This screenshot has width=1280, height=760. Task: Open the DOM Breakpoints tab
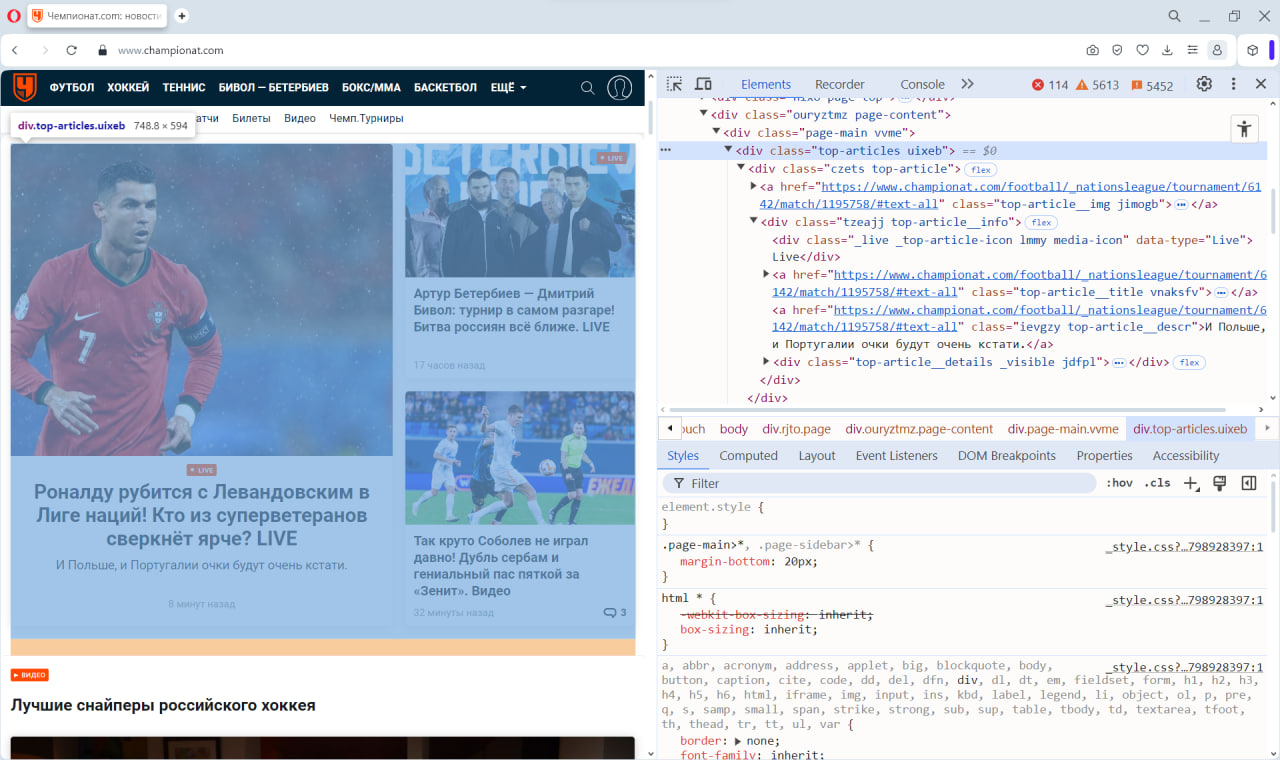click(x=1007, y=455)
